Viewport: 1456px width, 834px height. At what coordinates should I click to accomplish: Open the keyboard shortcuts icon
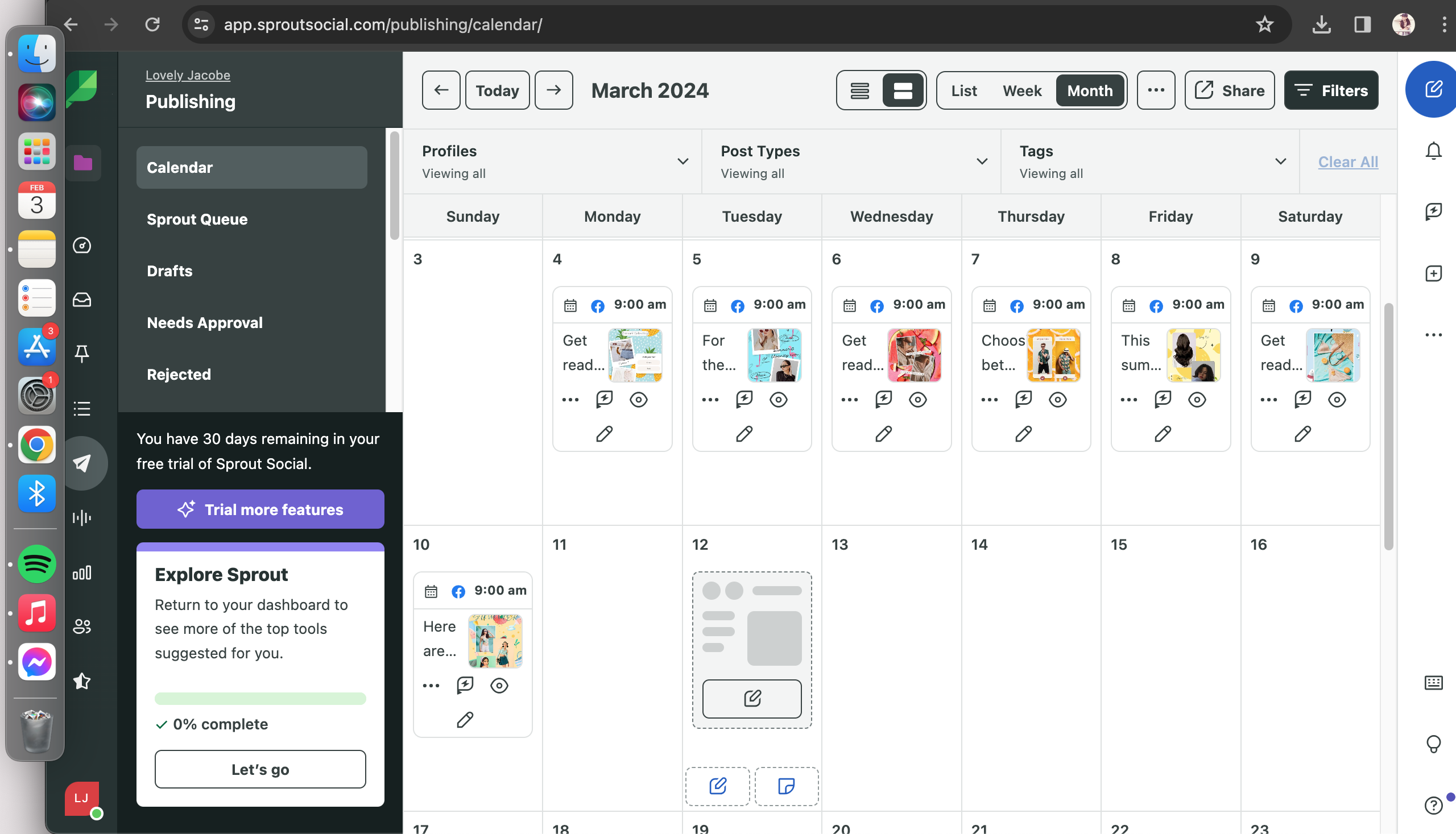(1433, 682)
